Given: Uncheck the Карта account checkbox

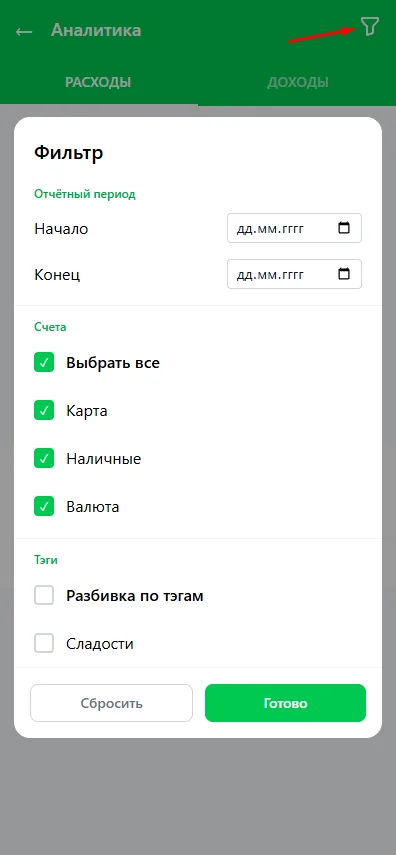Looking at the screenshot, I should [x=44, y=410].
